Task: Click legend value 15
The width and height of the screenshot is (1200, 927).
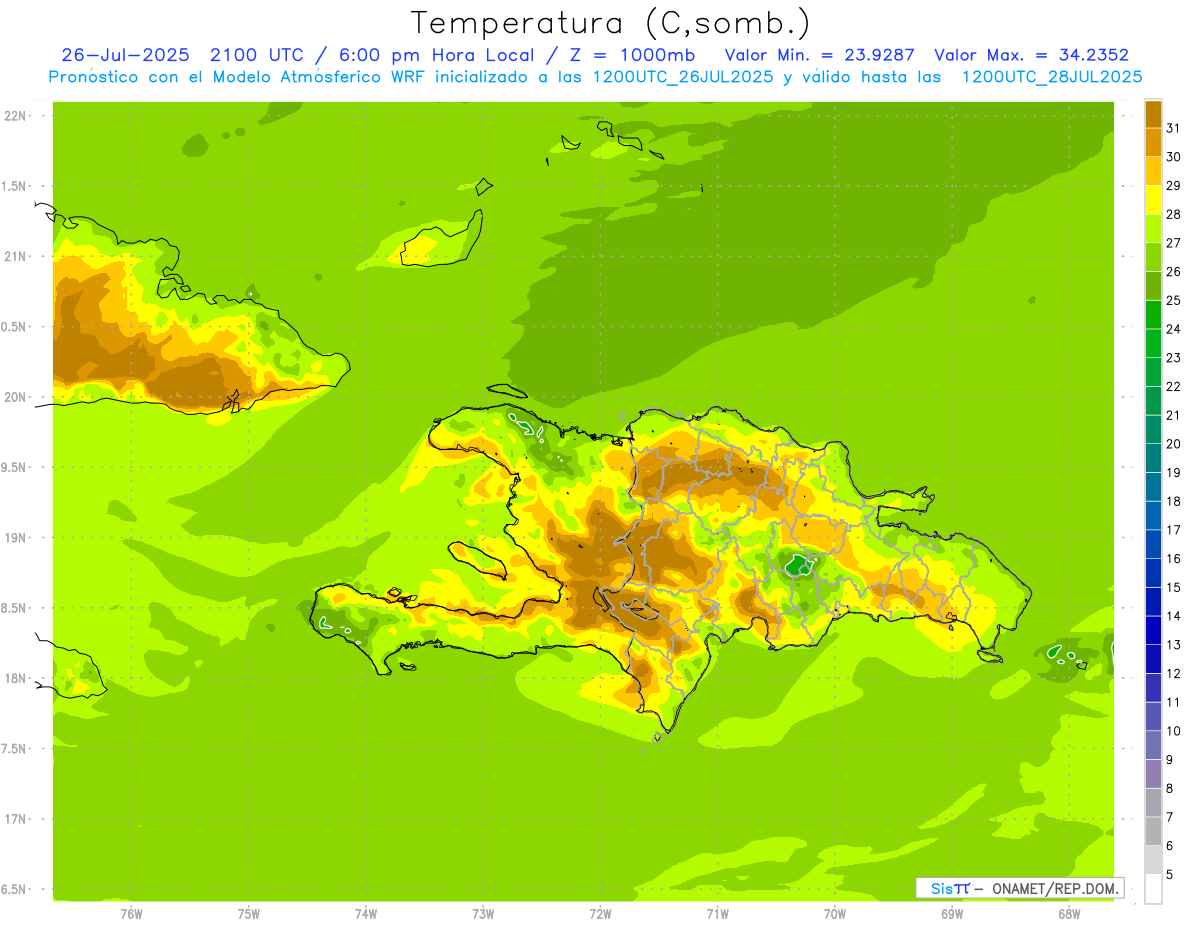Action: coord(1173,588)
